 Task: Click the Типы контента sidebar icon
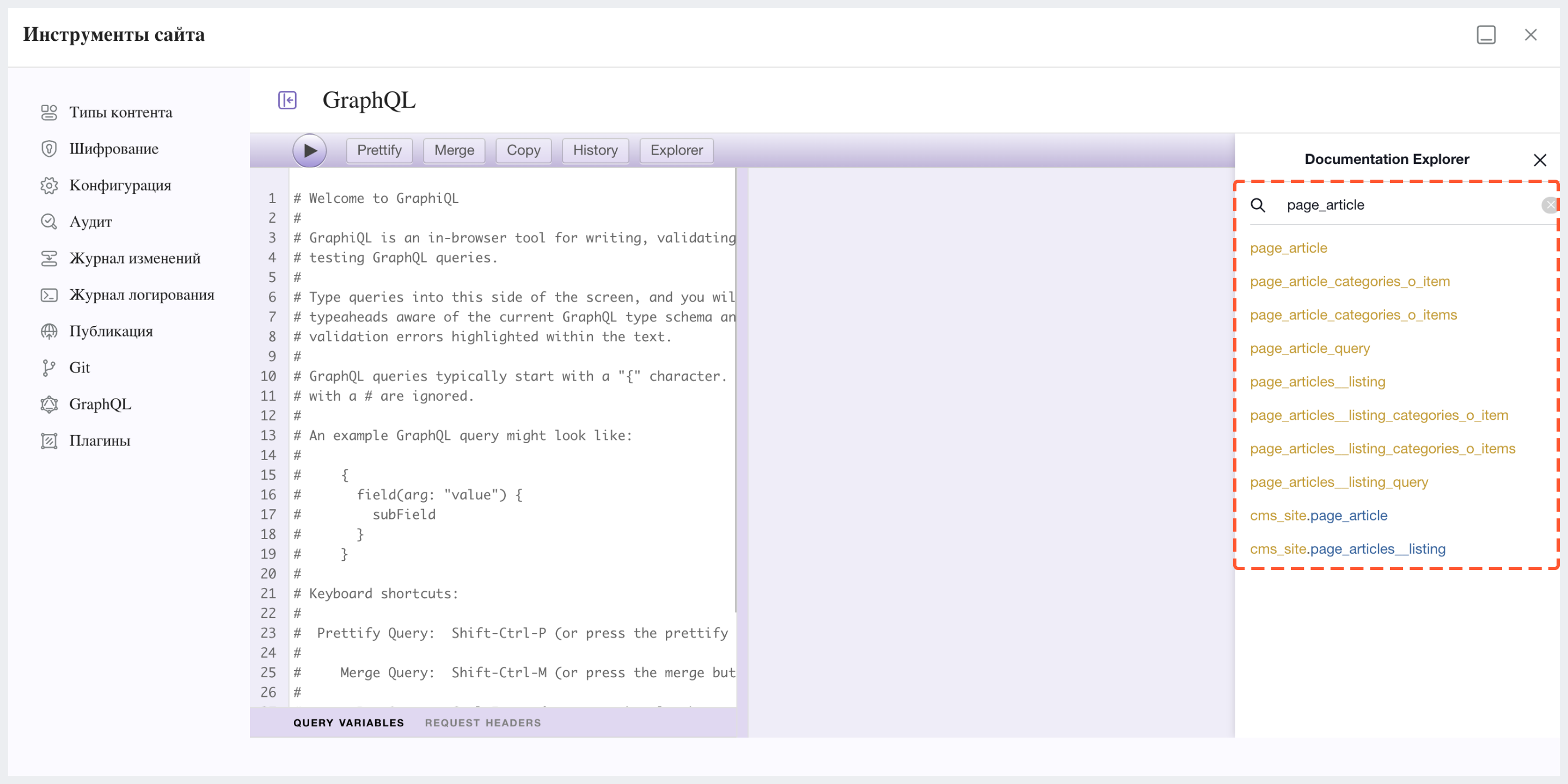48,112
